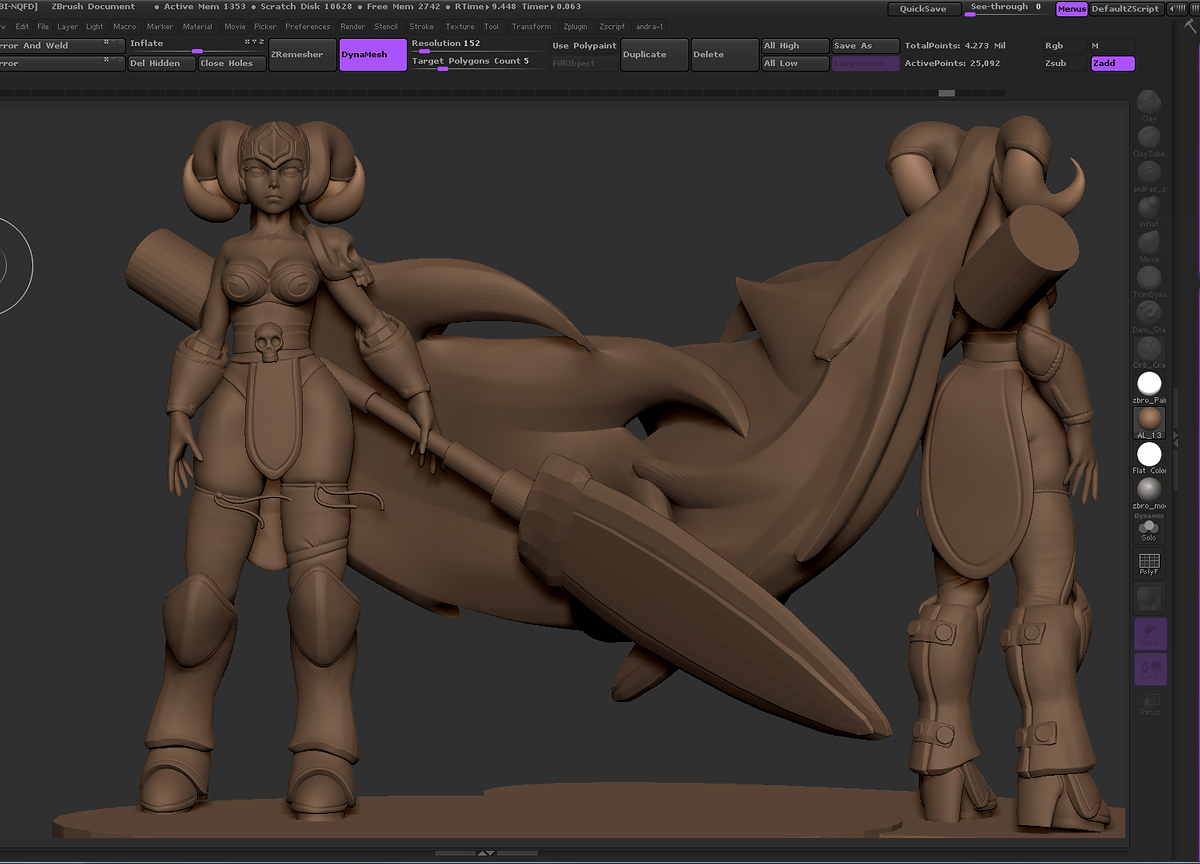
Task: Expand the right tray divider arrows
Action: pos(1176,438)
